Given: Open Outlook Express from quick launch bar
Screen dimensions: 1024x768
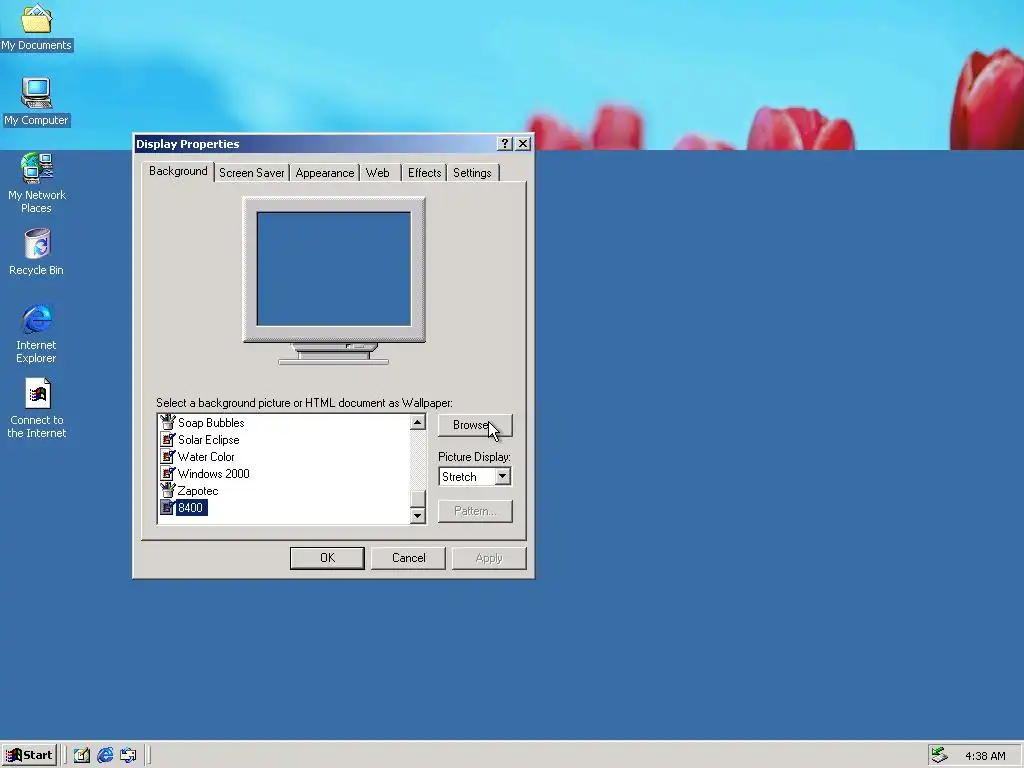Looking at the screenshot, I should tap(128, 755).
